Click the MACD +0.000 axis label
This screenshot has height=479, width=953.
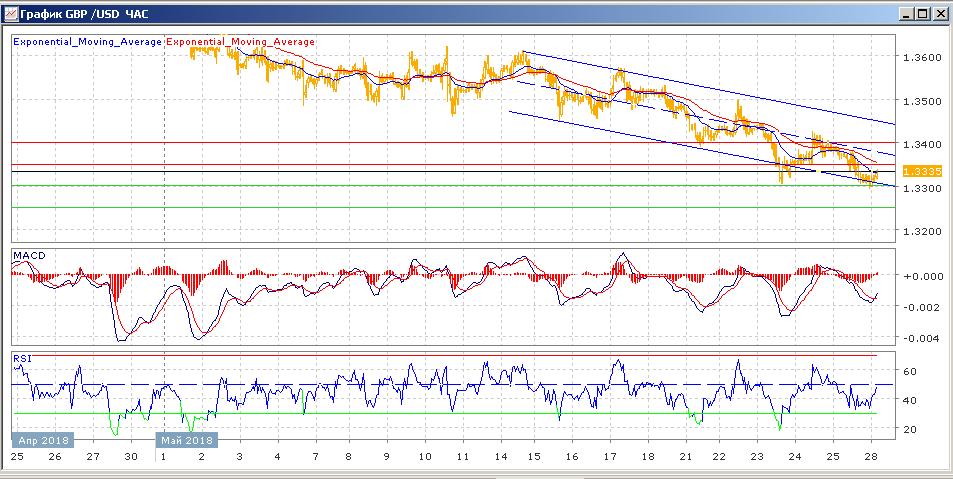pyautogui.click(x=923, y=275)
